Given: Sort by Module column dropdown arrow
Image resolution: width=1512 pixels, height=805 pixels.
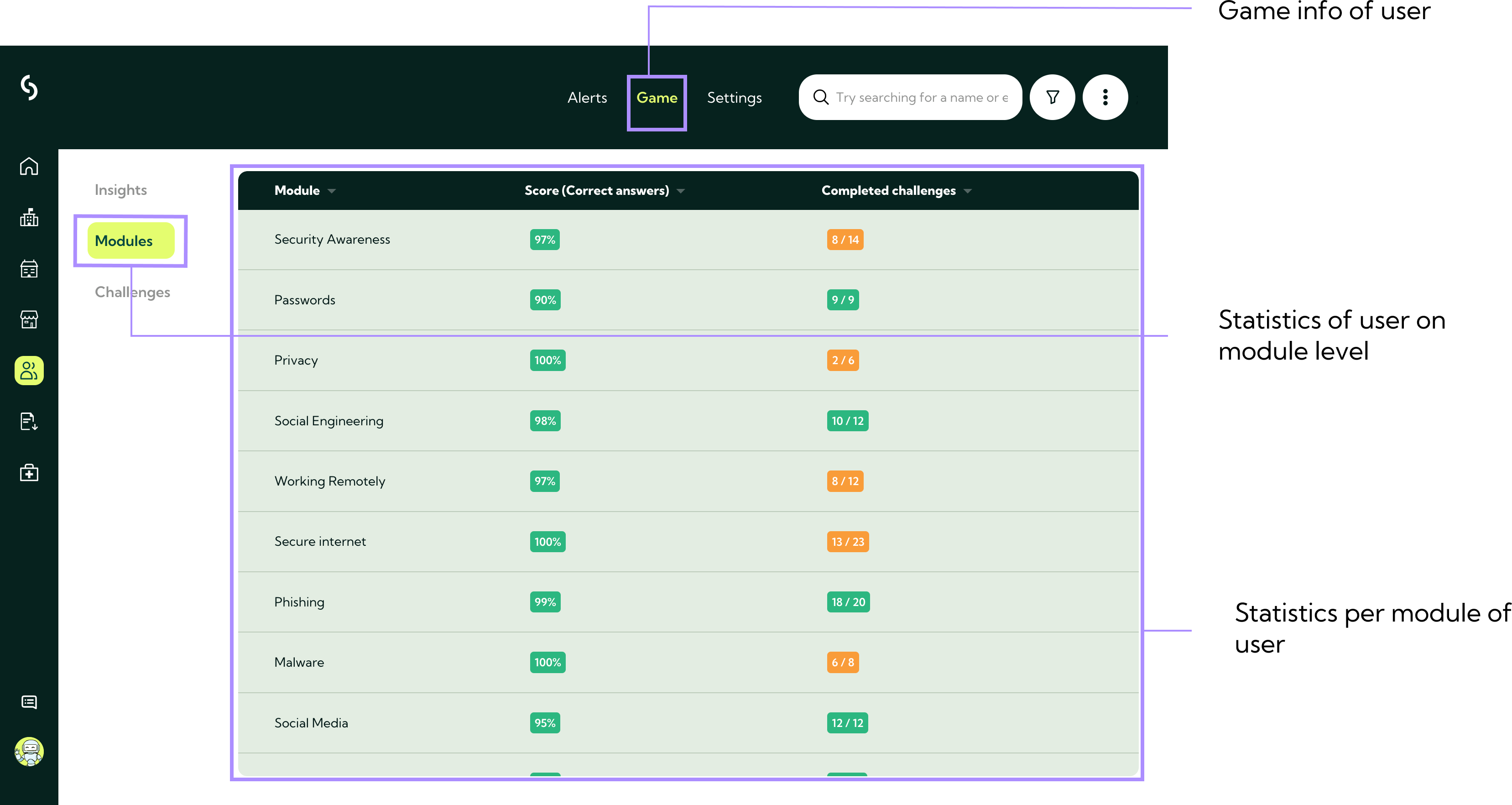Looking at the screenshot, I should [332, 191].
